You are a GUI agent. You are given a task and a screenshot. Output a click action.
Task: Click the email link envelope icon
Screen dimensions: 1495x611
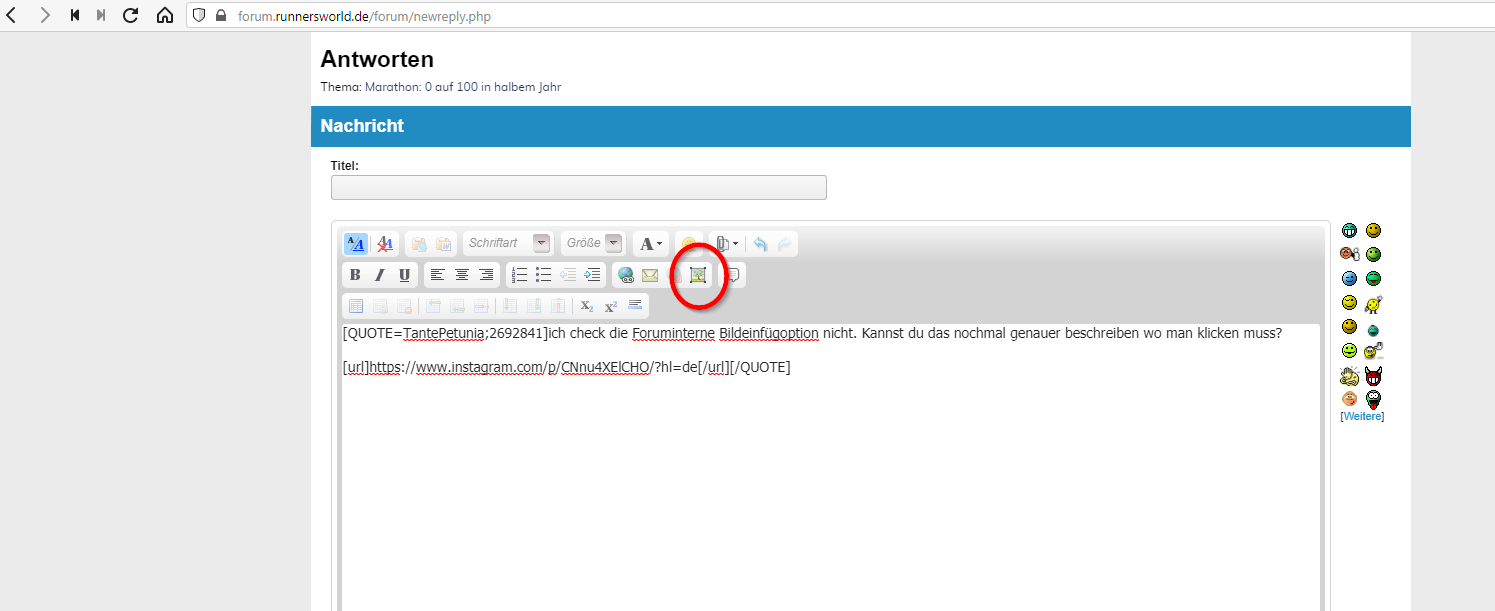[650, 275]
